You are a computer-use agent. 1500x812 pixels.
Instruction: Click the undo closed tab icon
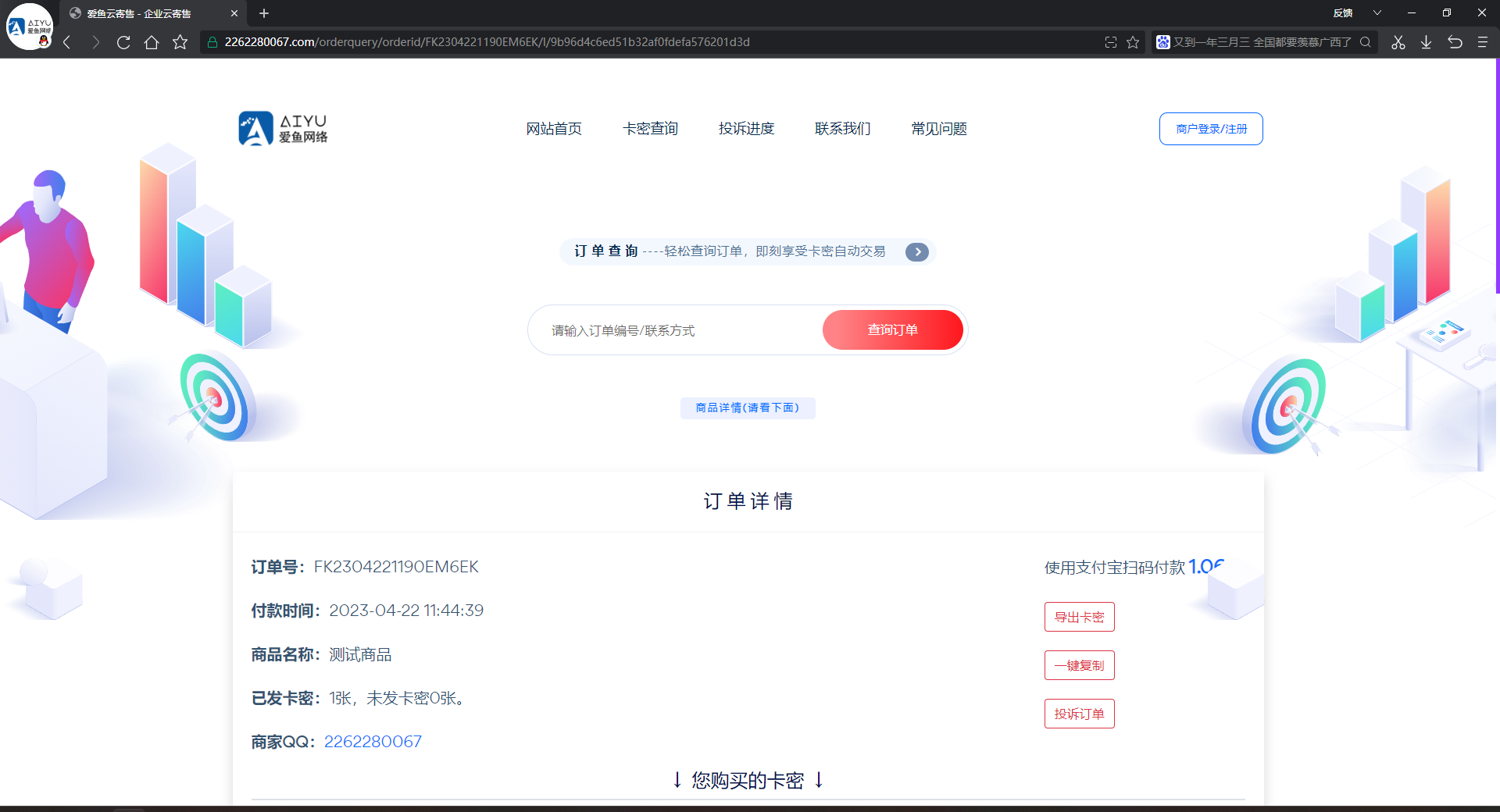1455,42
